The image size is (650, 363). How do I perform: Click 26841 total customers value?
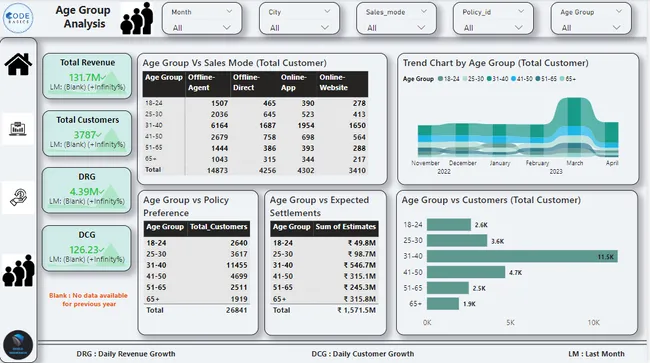click(x=236, y=310)
